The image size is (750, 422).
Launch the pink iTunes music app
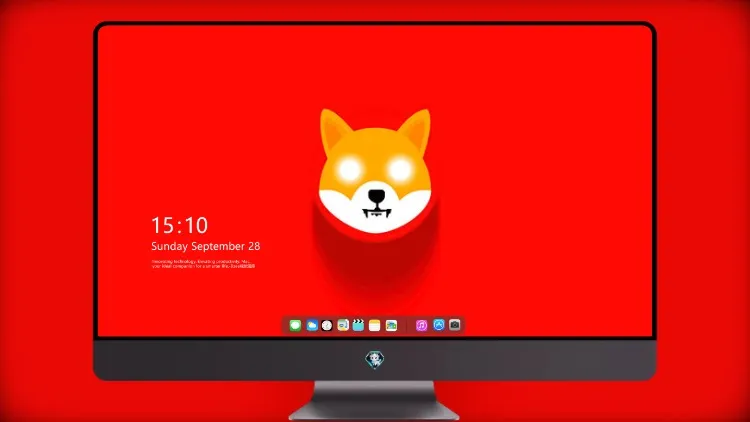point(421,325)
